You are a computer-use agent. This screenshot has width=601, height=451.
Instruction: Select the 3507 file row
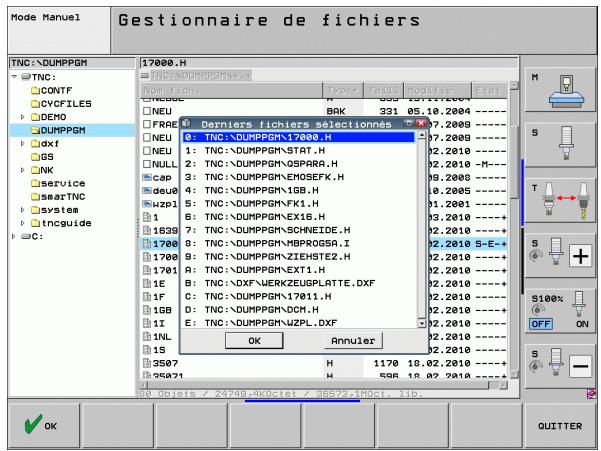[x=324, y=363]
